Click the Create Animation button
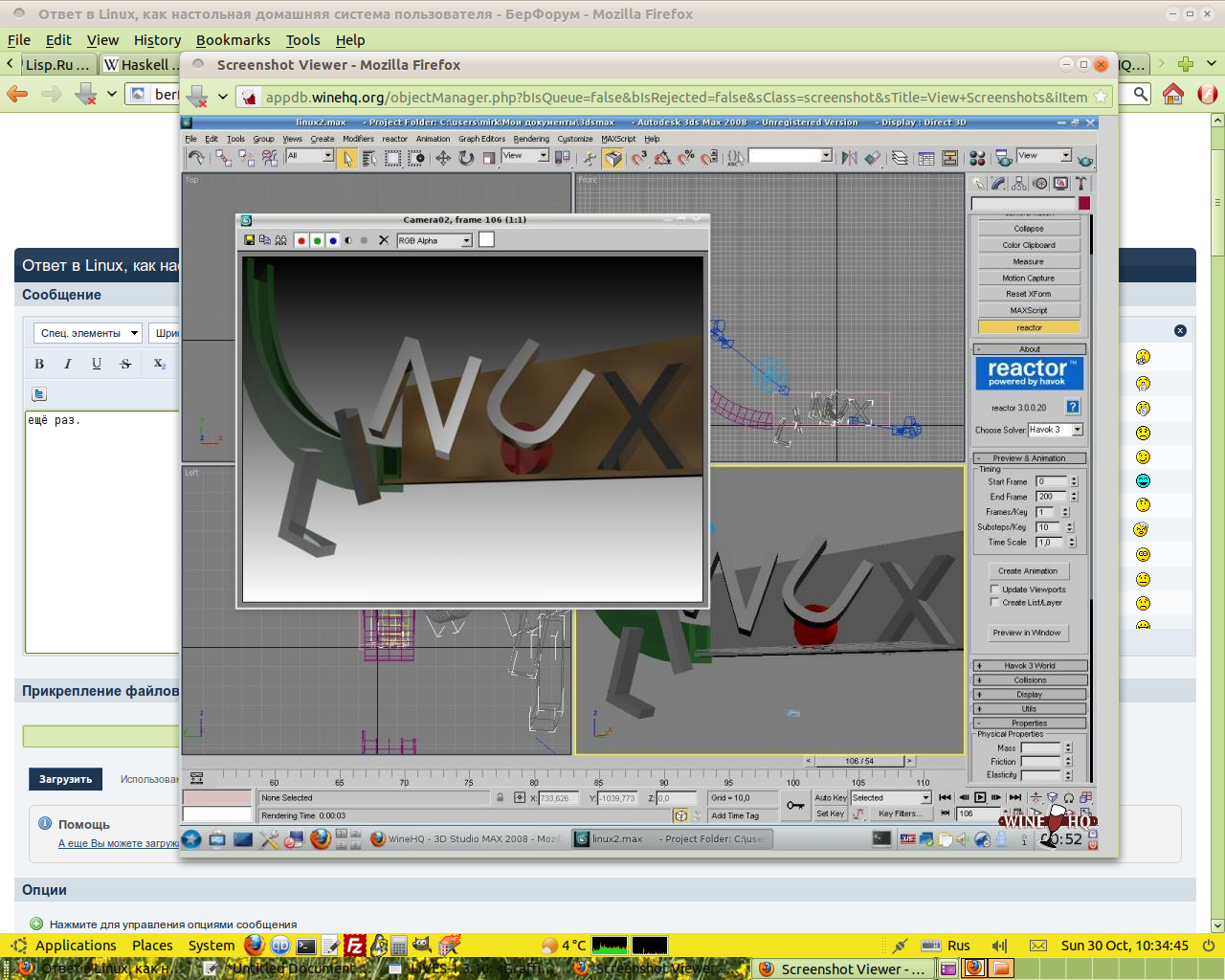This screenshot has width=1225, height=980. point(1028,571)
